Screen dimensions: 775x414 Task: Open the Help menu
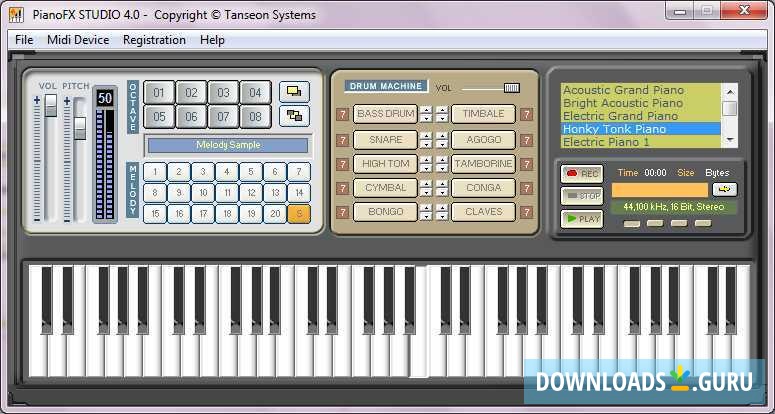point(212,40)
